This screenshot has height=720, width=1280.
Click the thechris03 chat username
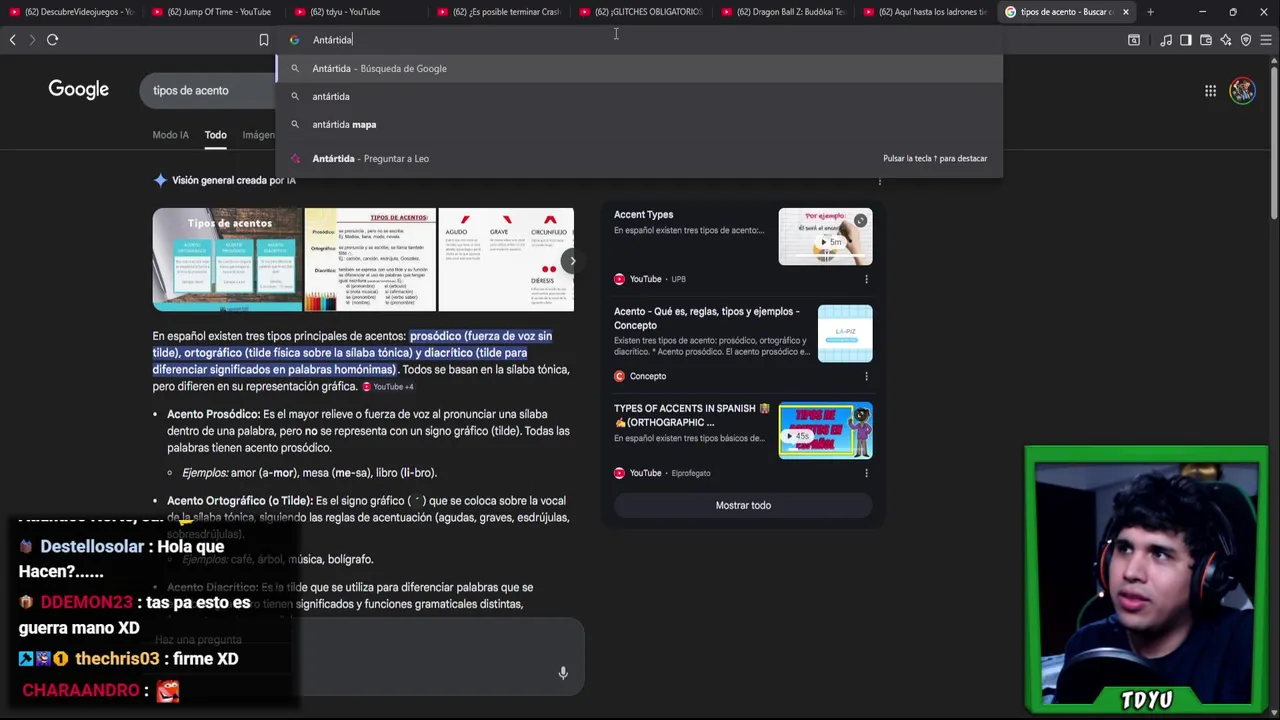tap(117, 659)
